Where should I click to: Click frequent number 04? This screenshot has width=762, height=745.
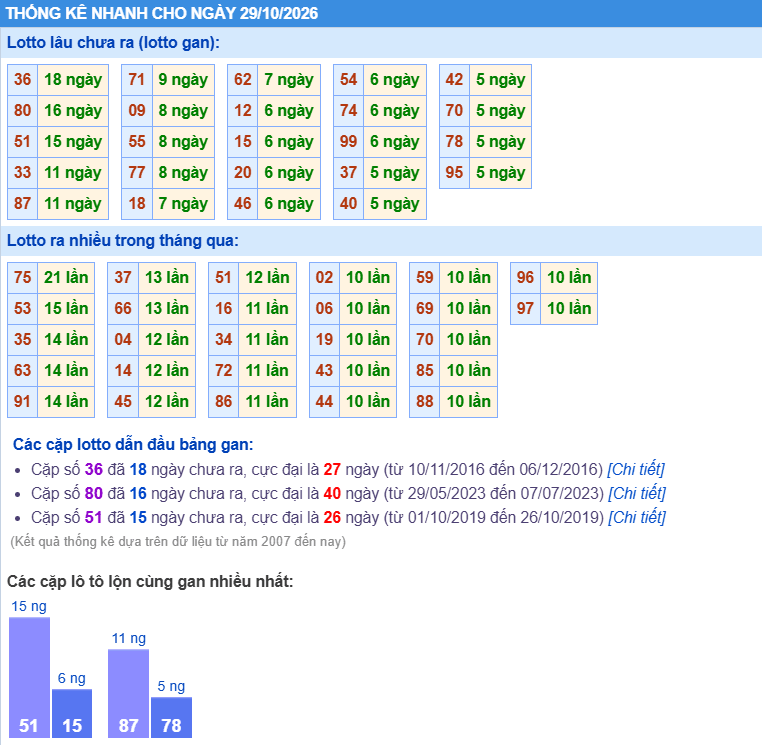(123, 340)
